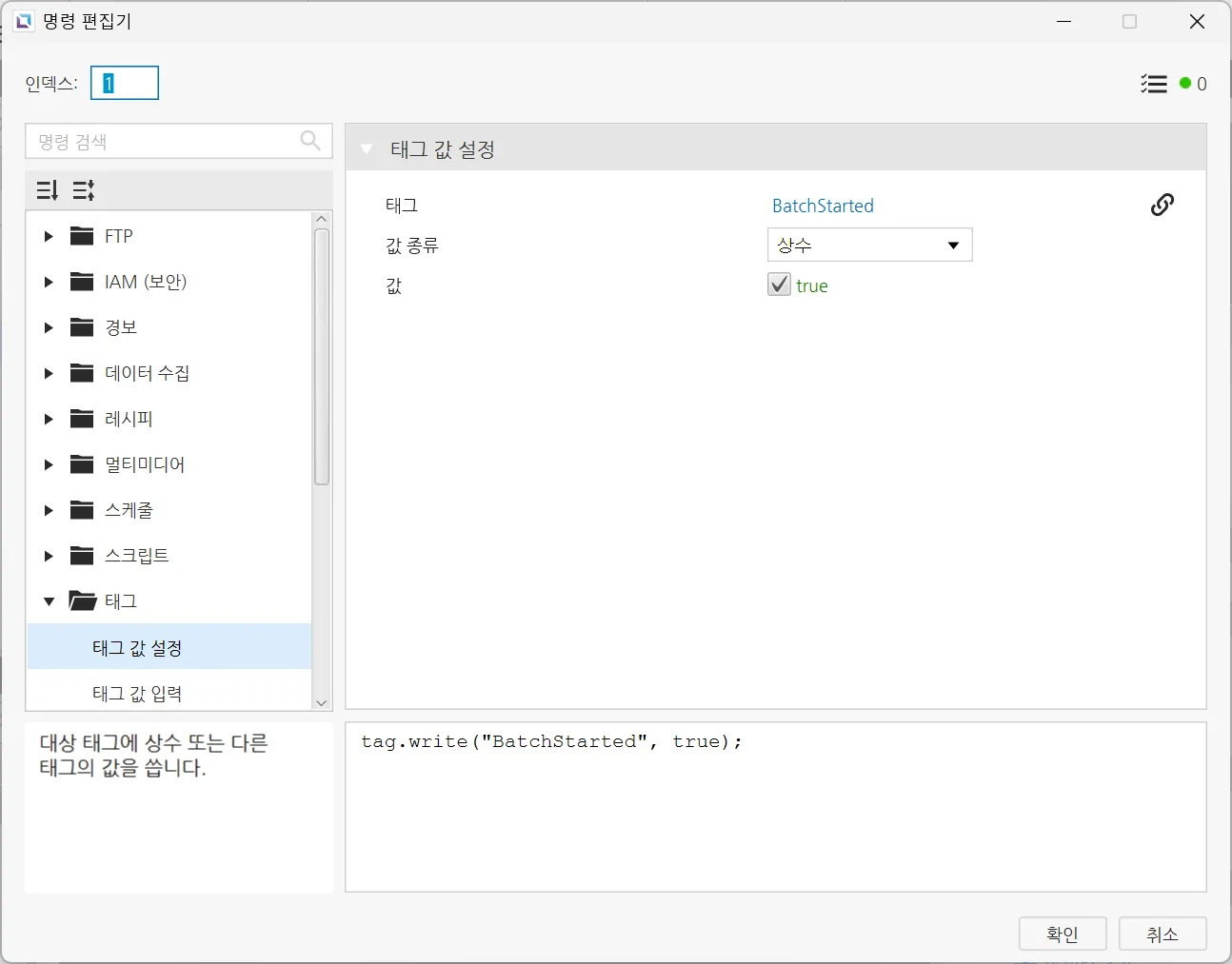Click the checklist icon at top right
This screenshot has width=1232, height=964.
[x=1153, y=84]
